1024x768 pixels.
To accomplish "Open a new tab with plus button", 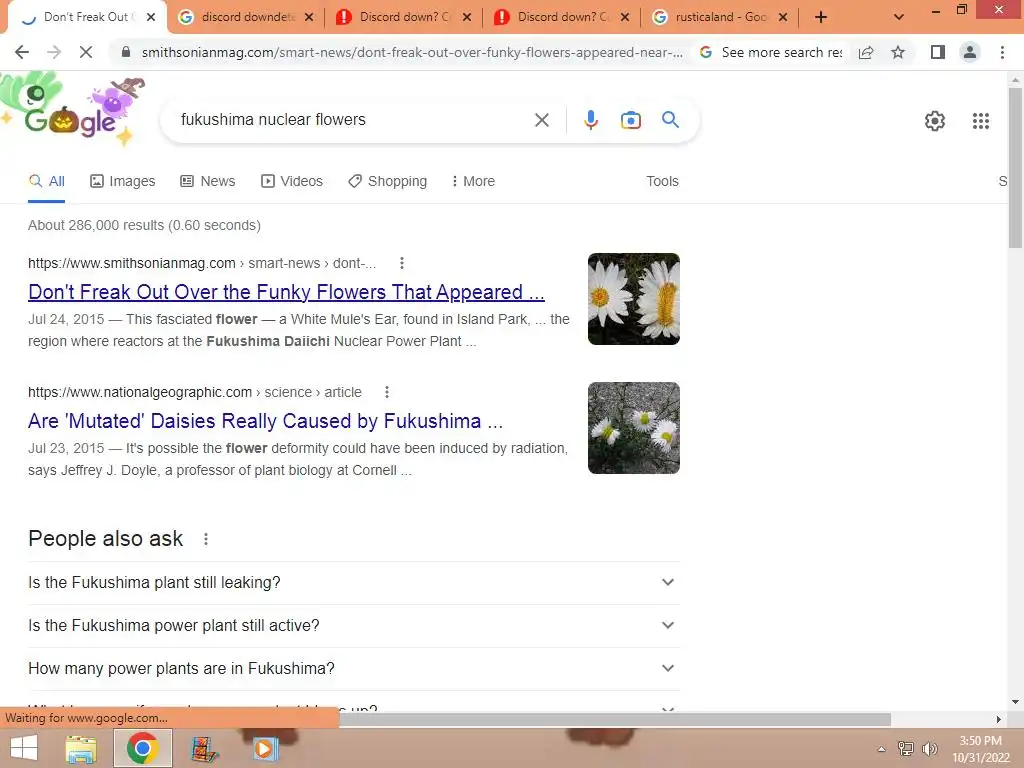I will pyautogui.click(x=821, y=17).
